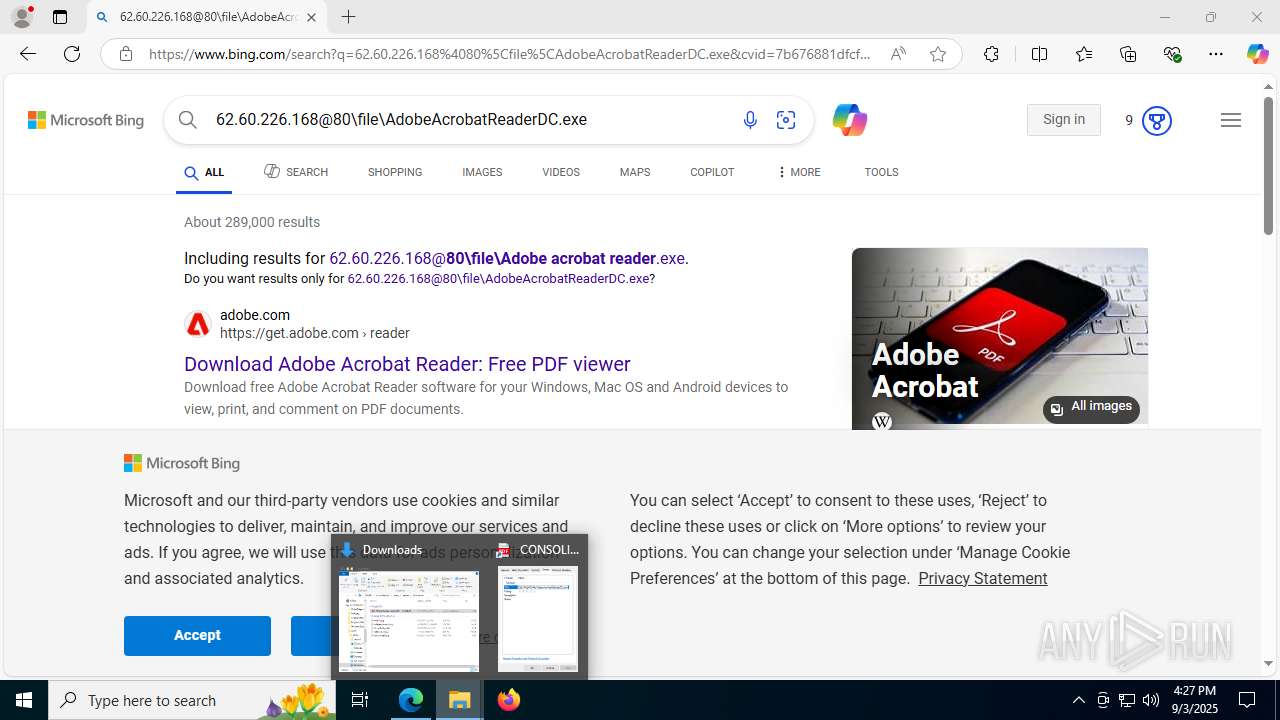Open the Privacy Statement link
Screen dimensions: 1280x720
[x=983, y=578]
